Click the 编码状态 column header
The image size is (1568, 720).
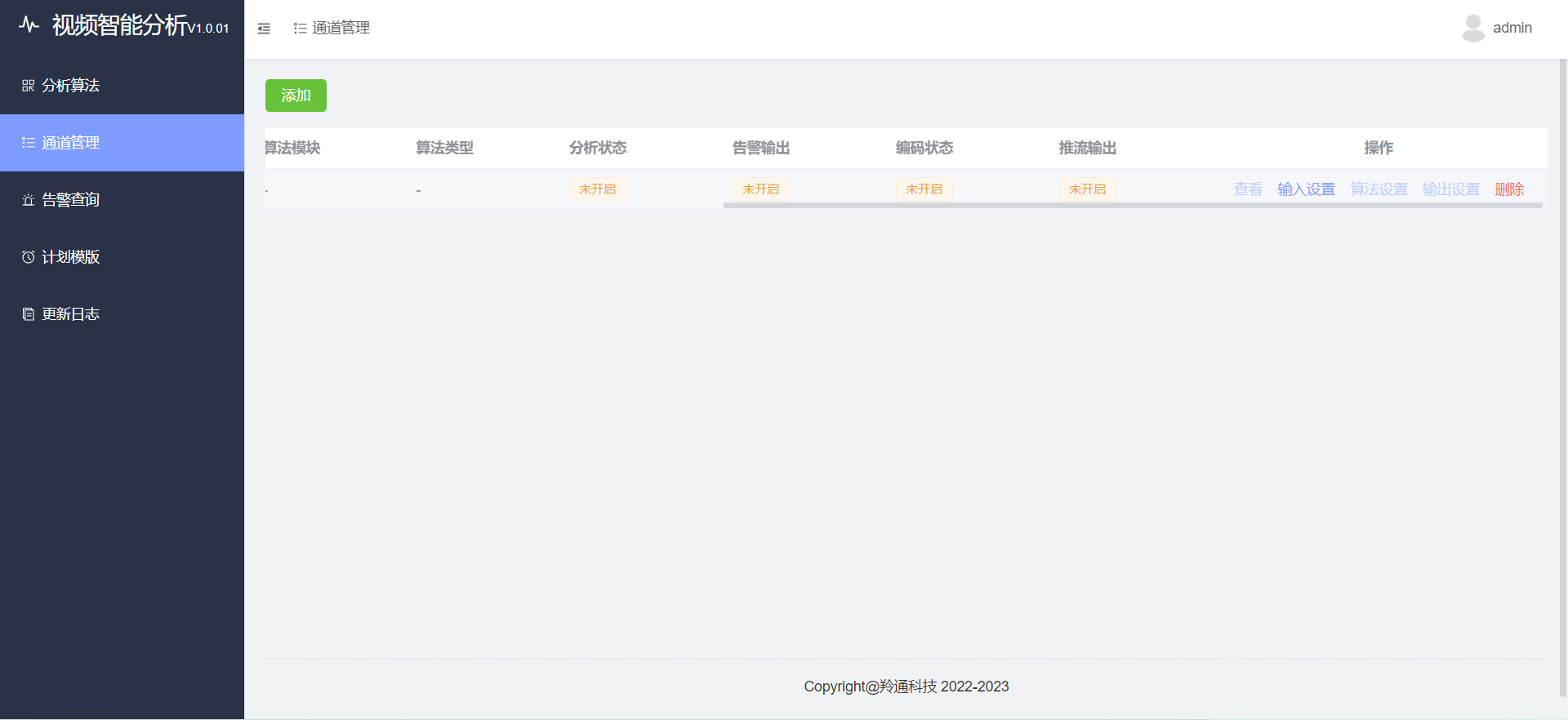click(x=924, y=148)
